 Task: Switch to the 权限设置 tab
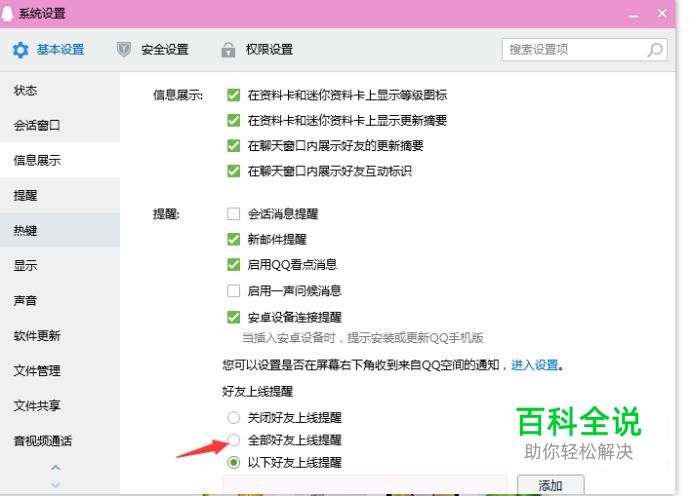coord(257,49)
